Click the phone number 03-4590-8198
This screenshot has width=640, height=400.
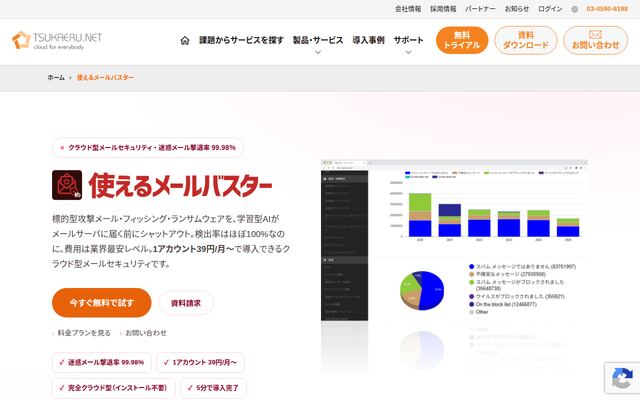[x=607, y=9]
